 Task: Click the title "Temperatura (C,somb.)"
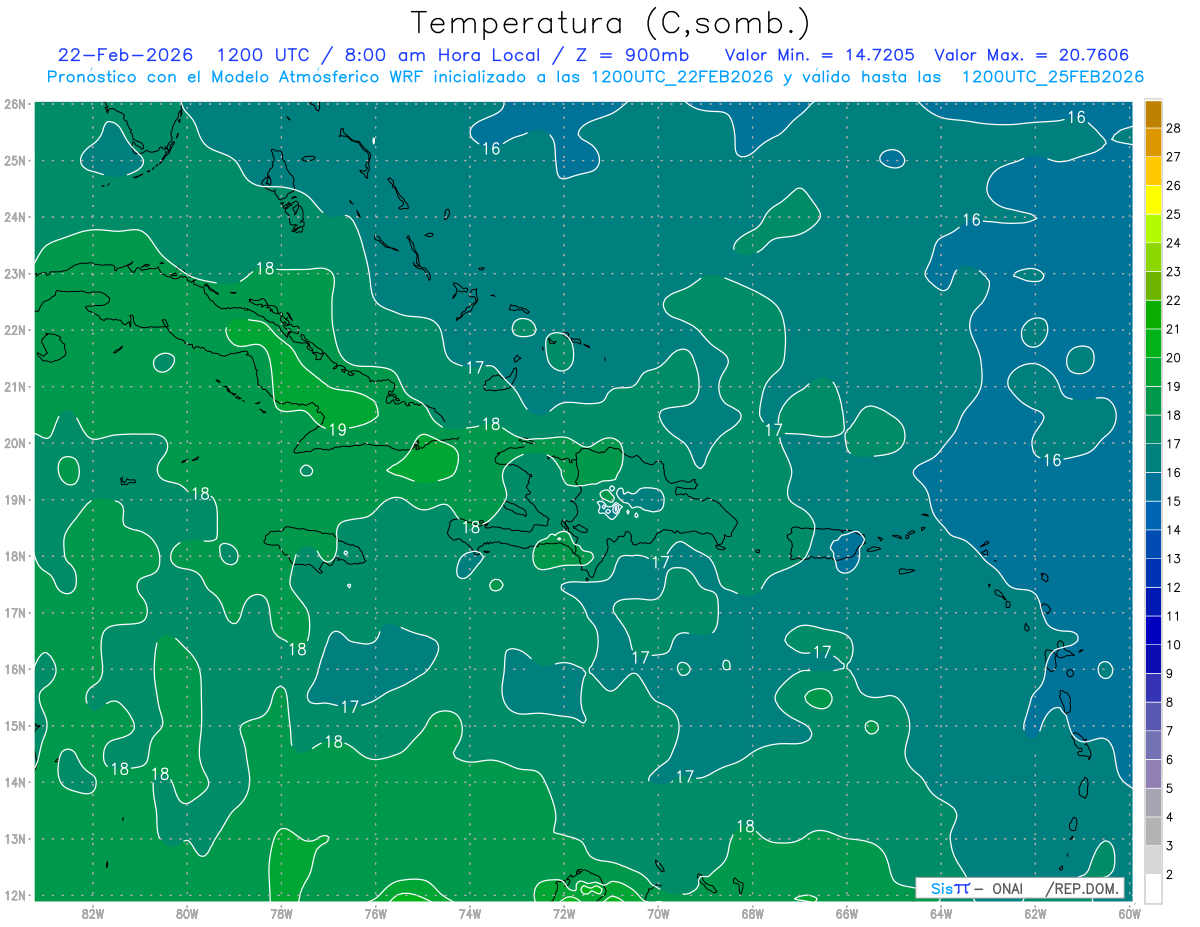(611, 23)
